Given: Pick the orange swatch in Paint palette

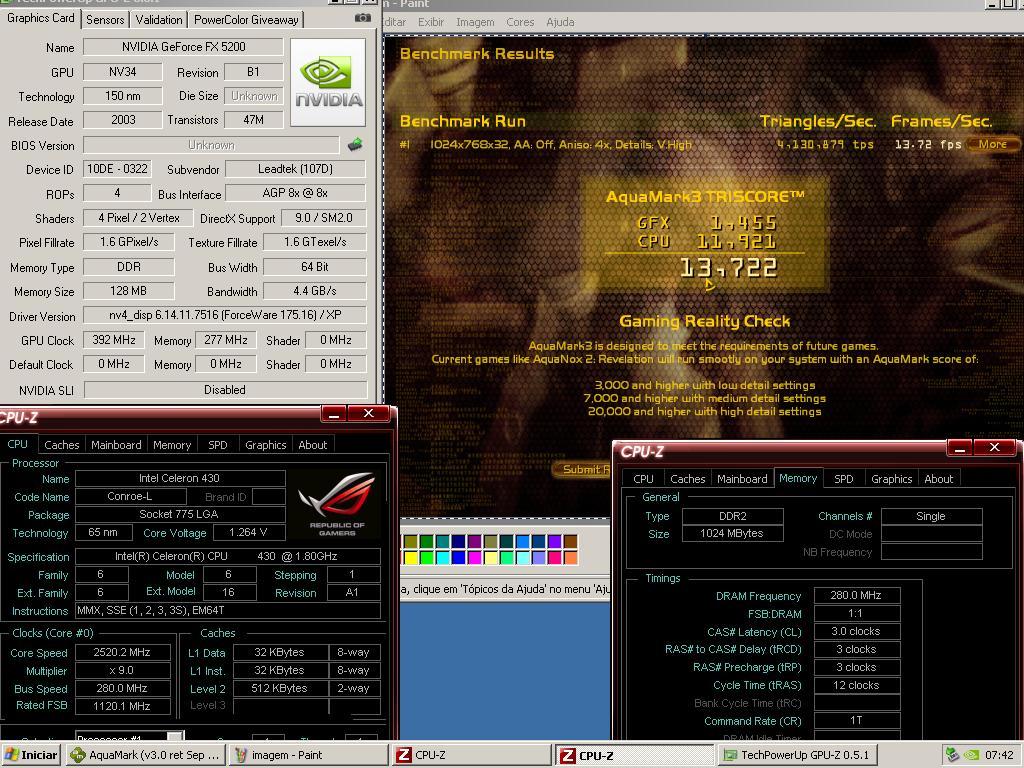Looking at the screenshot, I should click(x=570, y=558).
